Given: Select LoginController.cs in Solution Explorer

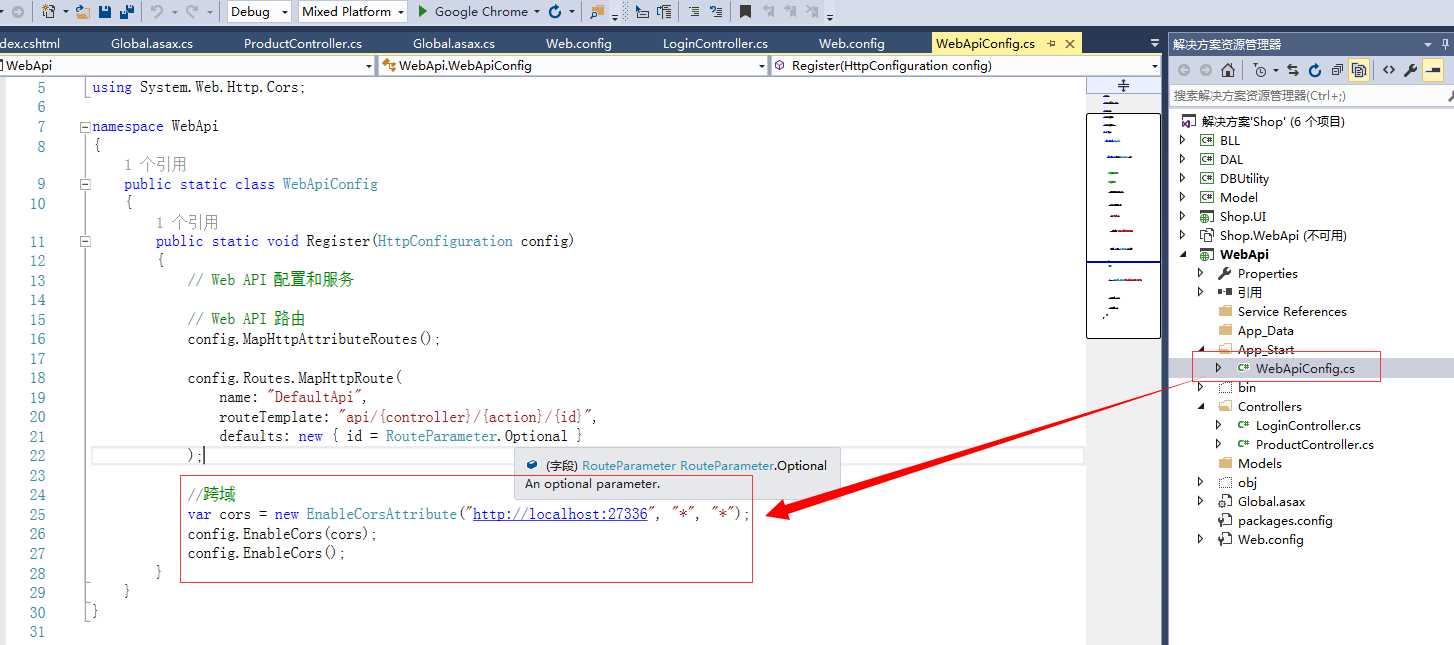Looking at the screenshot, I should pos(1308,425).
